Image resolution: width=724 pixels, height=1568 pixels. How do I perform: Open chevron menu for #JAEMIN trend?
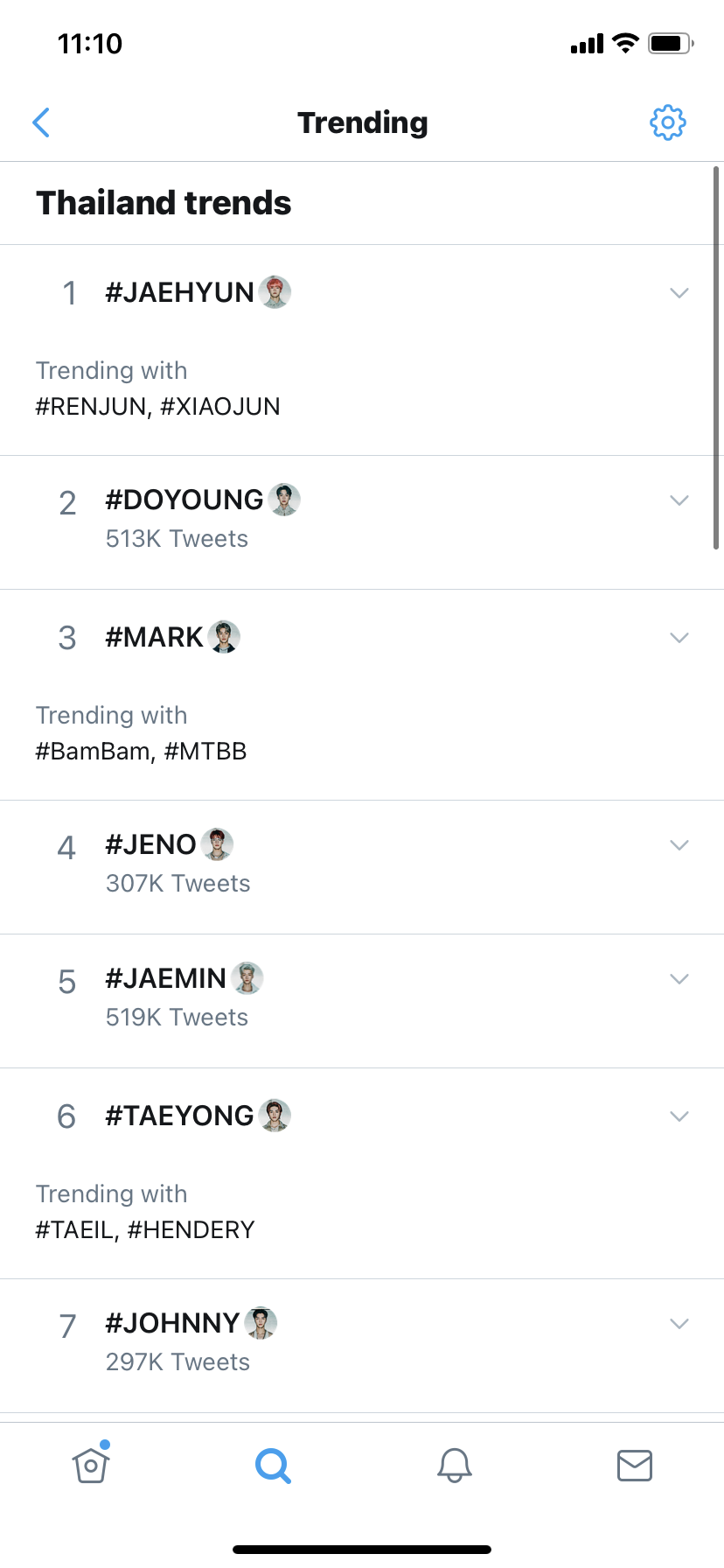(x=679, y=978)
